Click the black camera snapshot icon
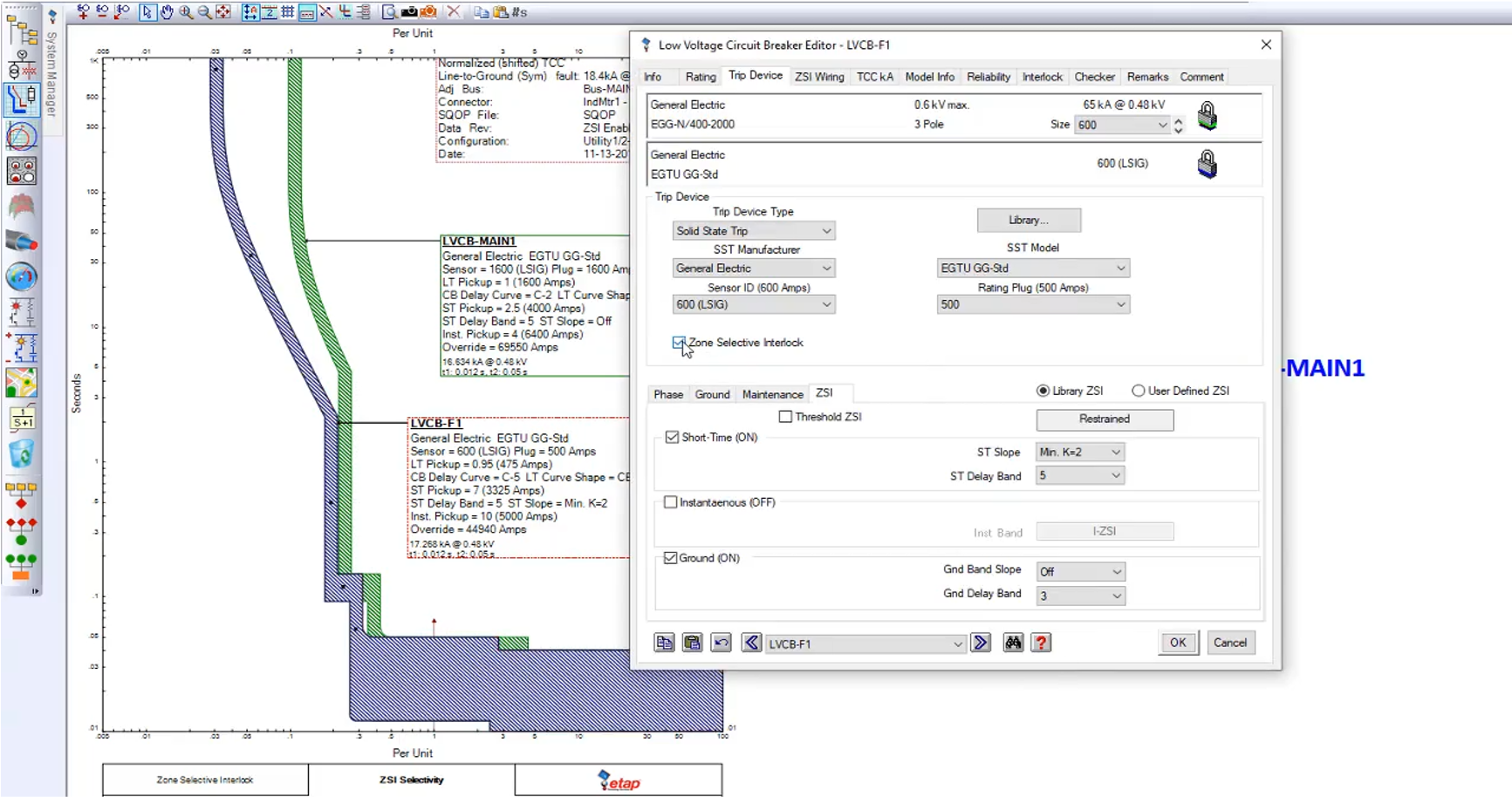 click(408, 11)
